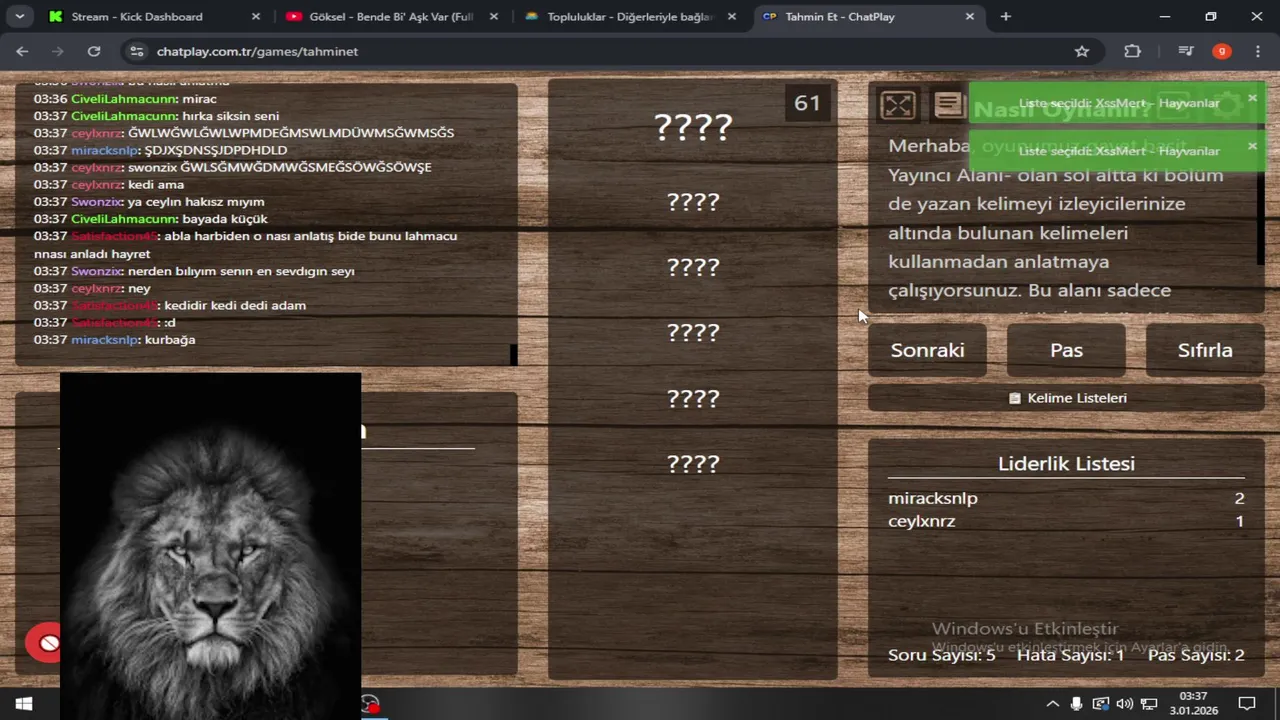Close the Topluluklar tab
Screen dimensions: 1280x720
pos(732,17)
